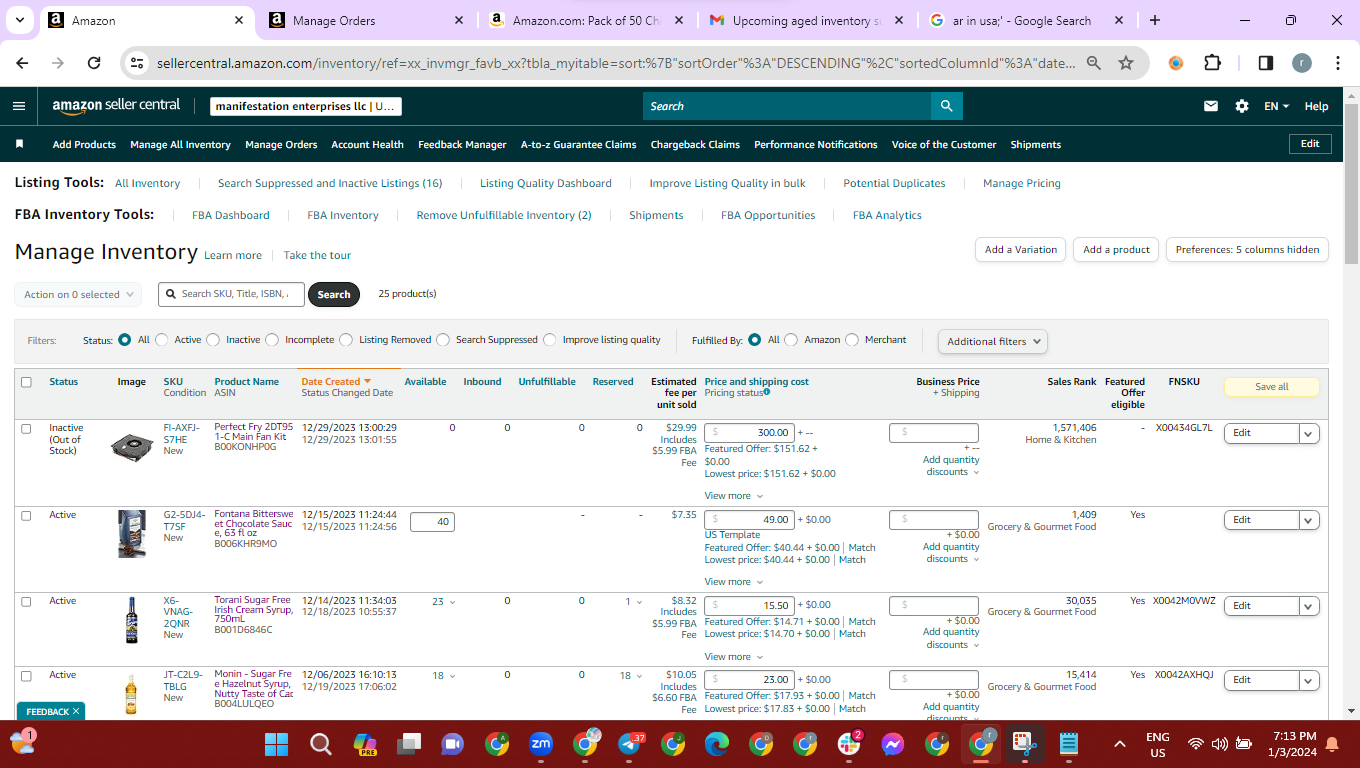The width and height of the screenshot is (1360, 768).
Task: Open Search Suppressed and Inactive Listings (16)
Action: 330,184
